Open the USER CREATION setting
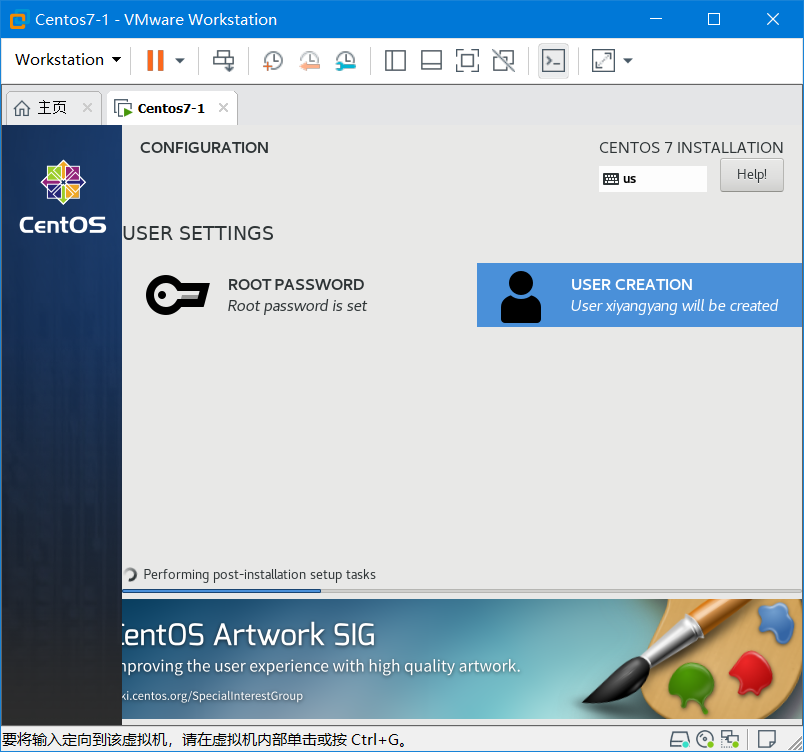Viewport: 804px width, 752px height. click(639, 295)
